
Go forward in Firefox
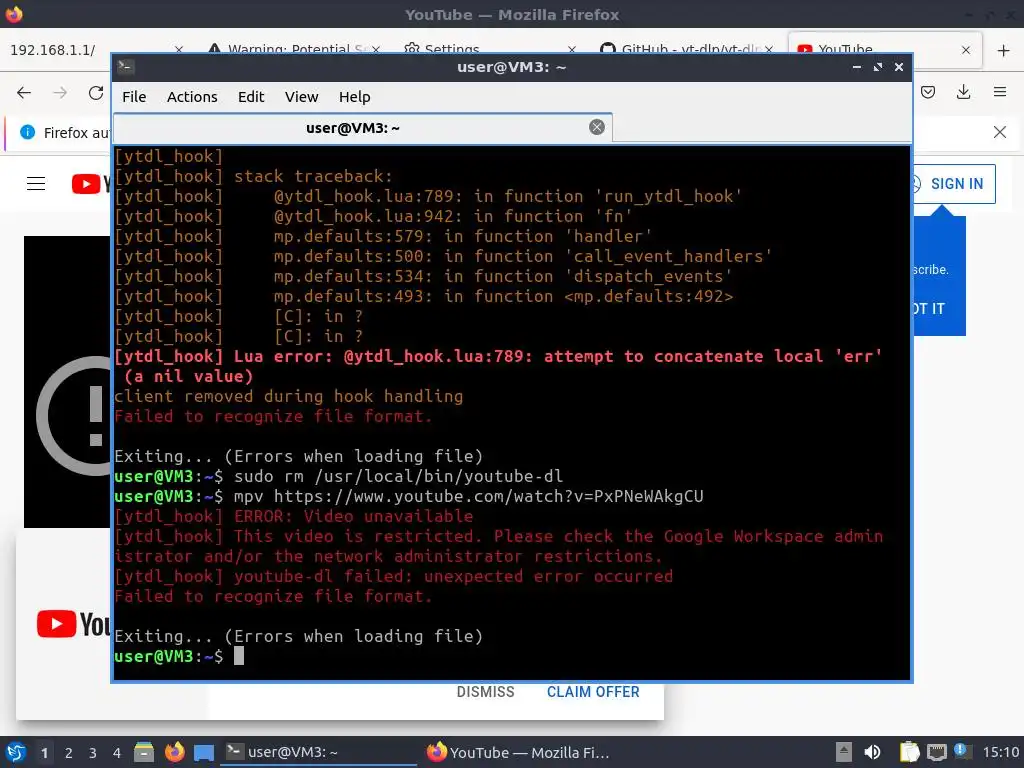(x=60, y=93)
